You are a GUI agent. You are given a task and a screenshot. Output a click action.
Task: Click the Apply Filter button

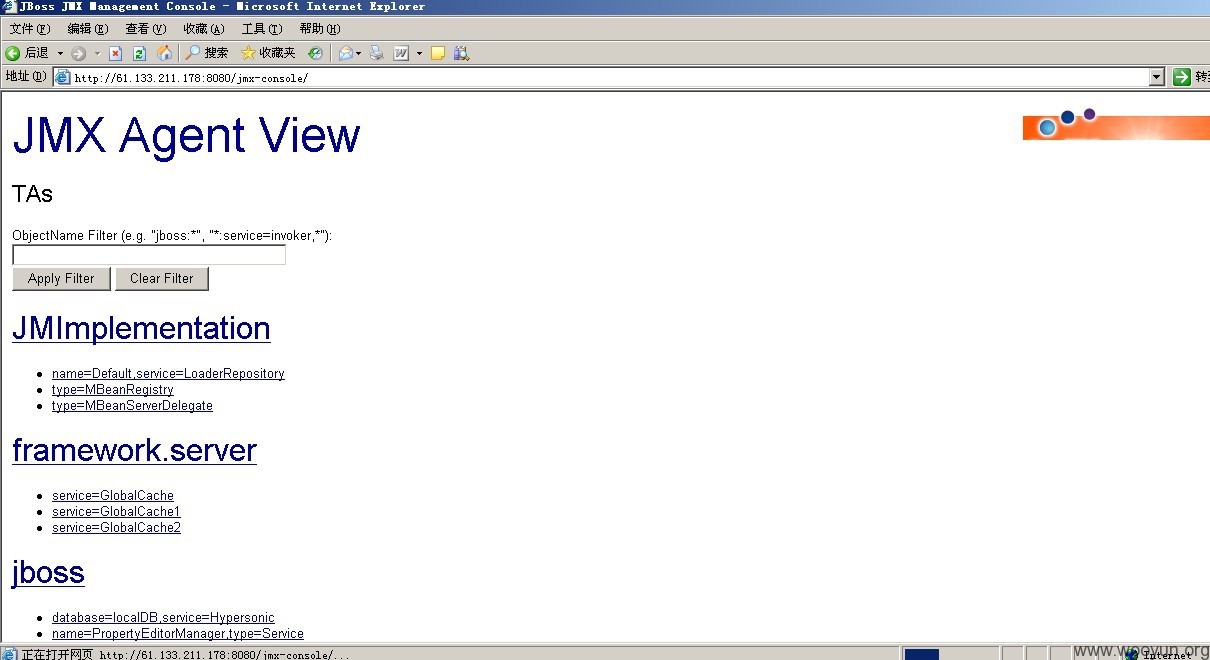(61, 279)
